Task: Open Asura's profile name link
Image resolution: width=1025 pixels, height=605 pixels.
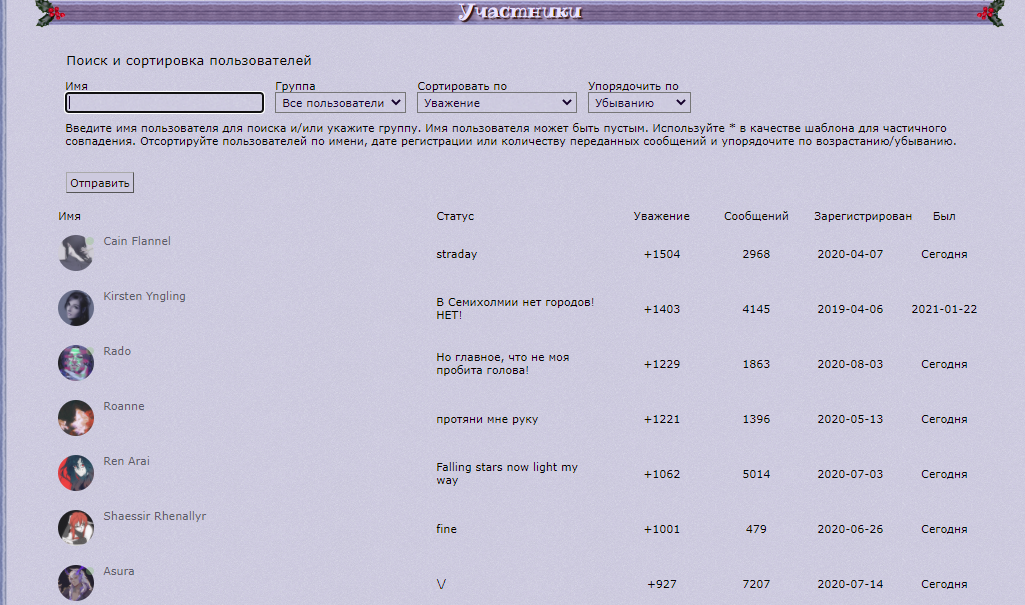Action: [x=119, y=571]
